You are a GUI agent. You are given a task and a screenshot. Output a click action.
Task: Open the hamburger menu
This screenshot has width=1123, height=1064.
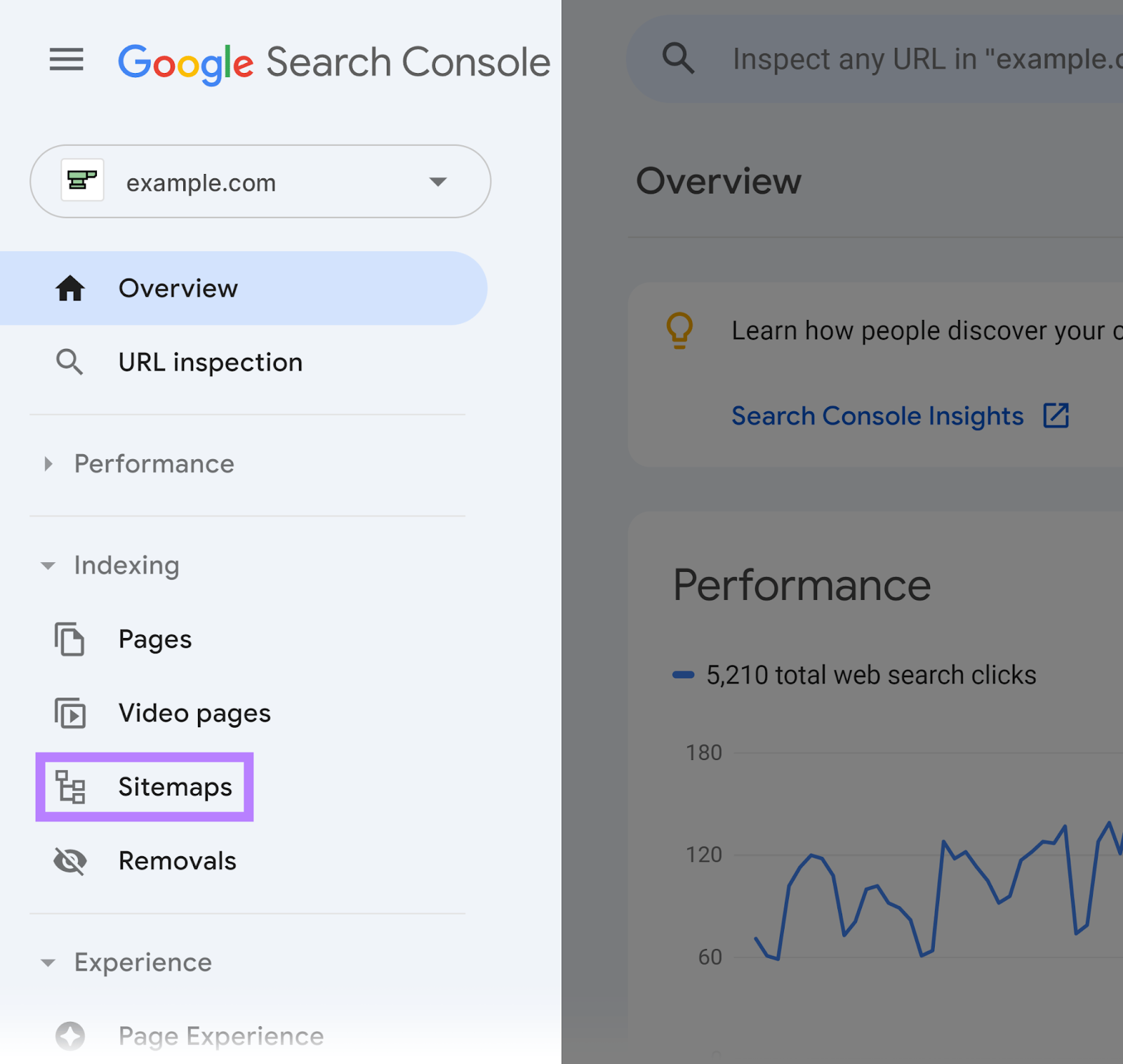pyautogui.click(x=67, y=60)
